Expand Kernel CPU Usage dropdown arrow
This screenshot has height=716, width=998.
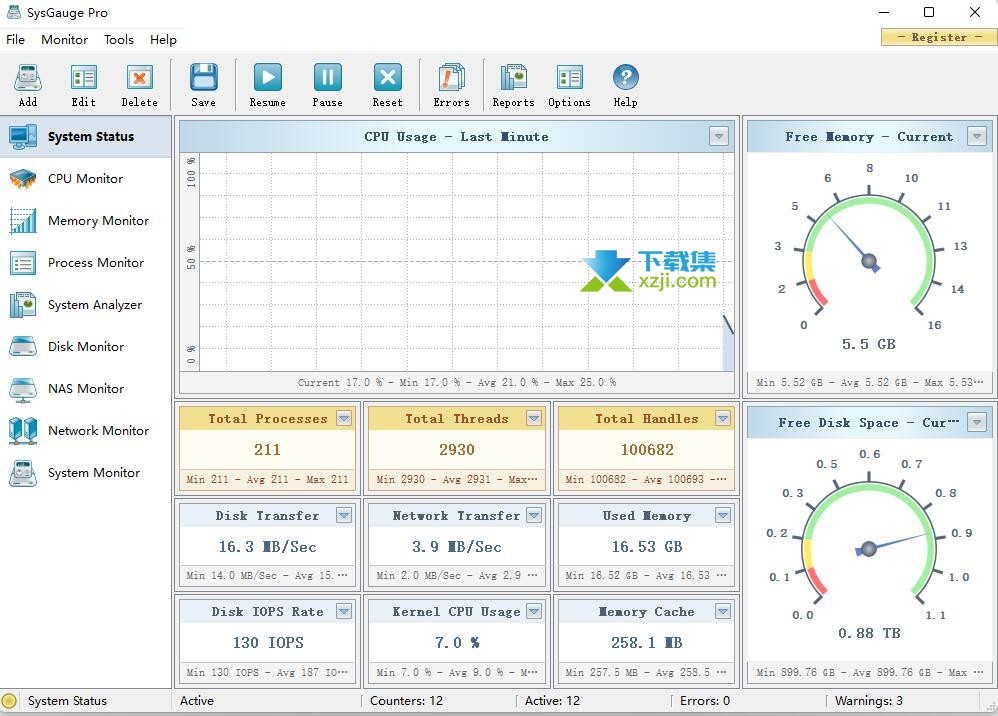click(x=534, y=611)
